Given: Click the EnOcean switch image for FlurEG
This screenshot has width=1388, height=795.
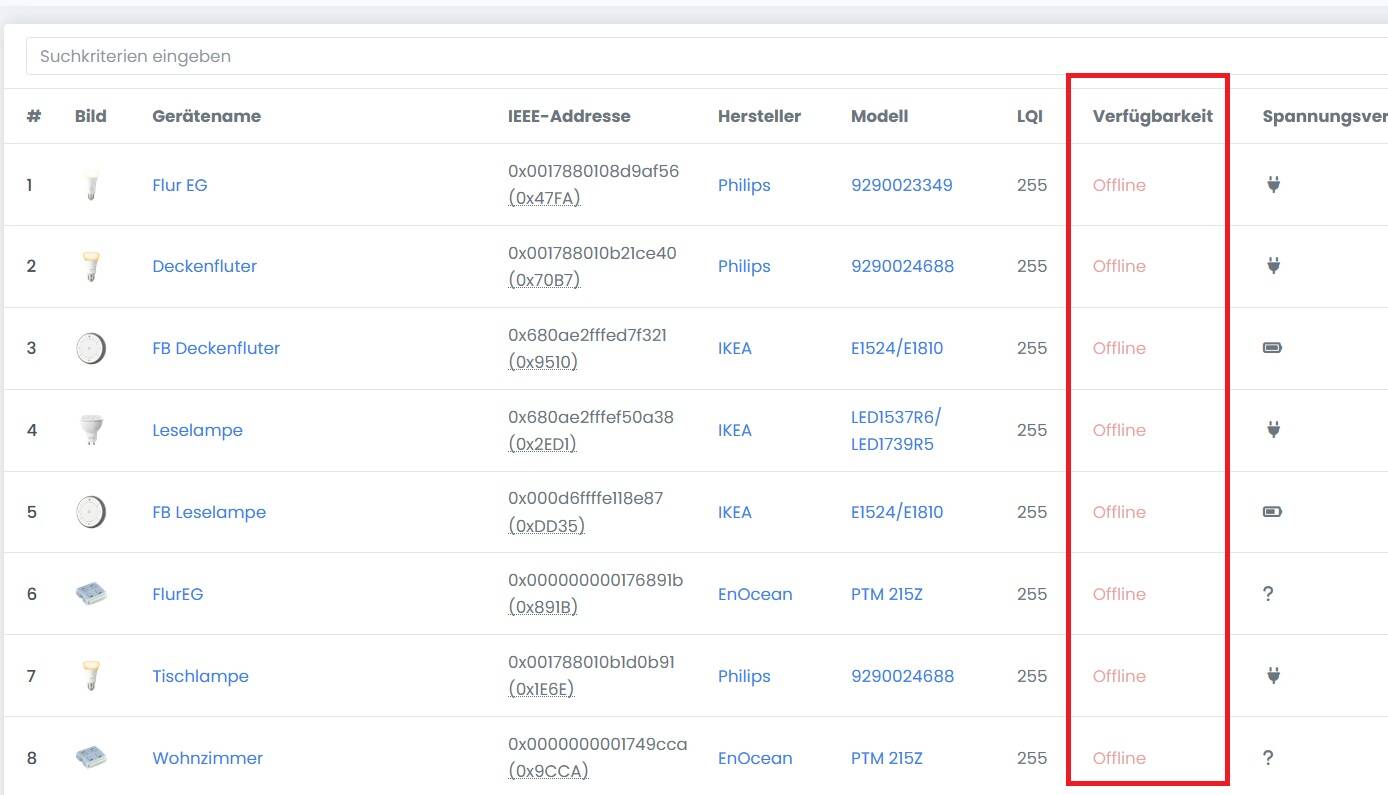Looking at the screenshot, I should 91,594.
